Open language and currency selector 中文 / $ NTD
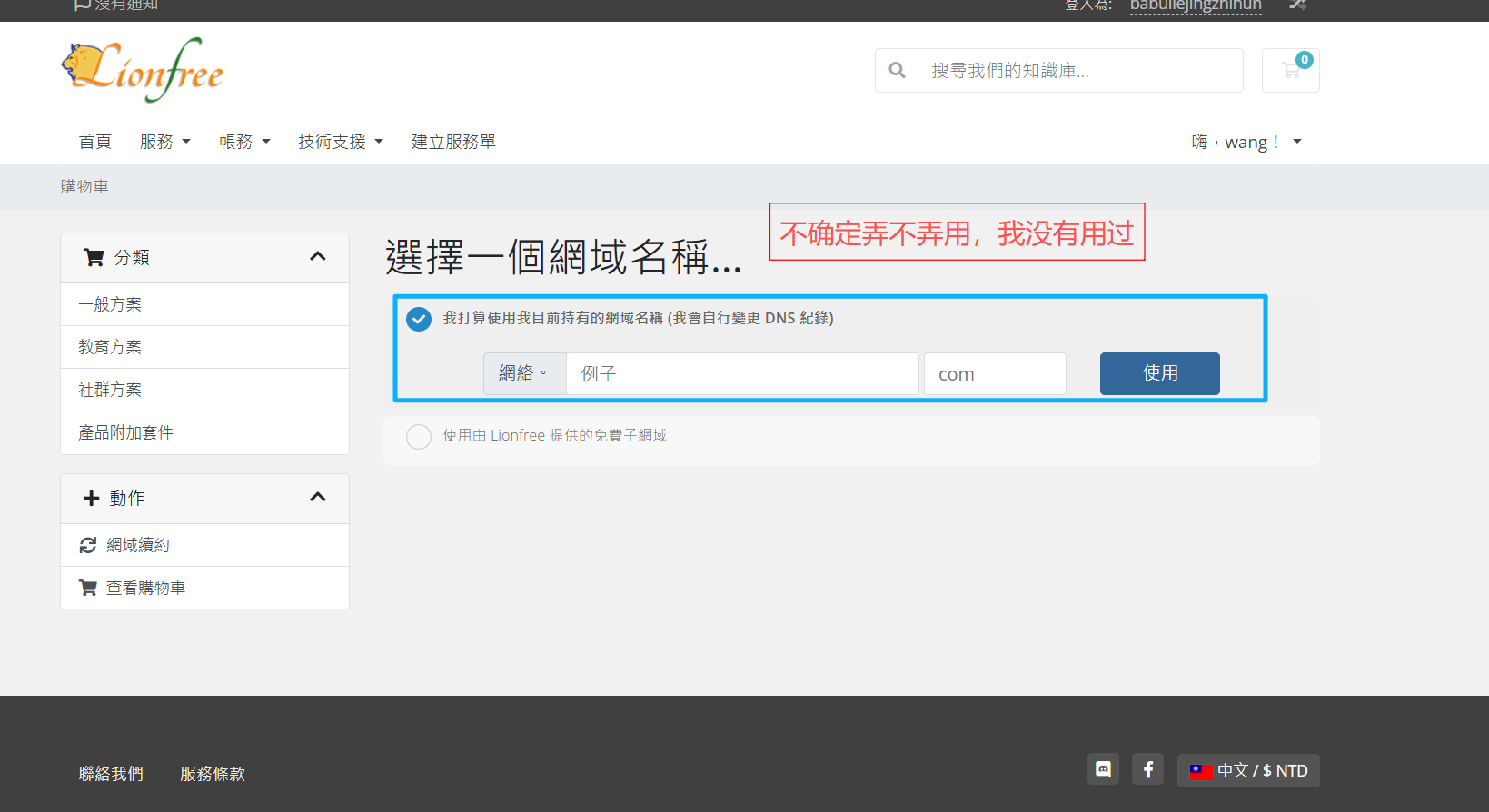This screenshot has height=812, width=1489. coord(1248,770)
